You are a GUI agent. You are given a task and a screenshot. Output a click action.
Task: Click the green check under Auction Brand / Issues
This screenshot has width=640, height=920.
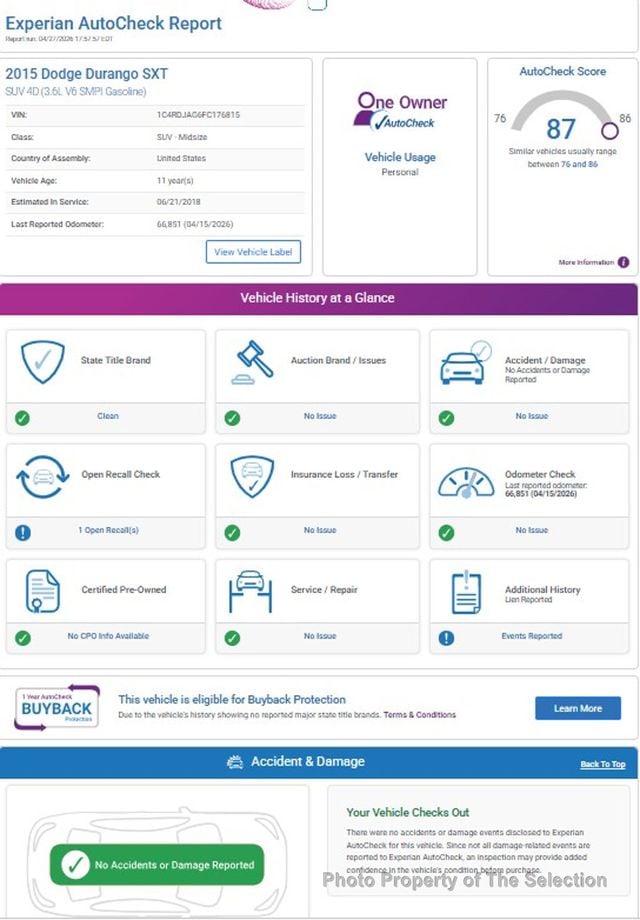pos(232,418)
